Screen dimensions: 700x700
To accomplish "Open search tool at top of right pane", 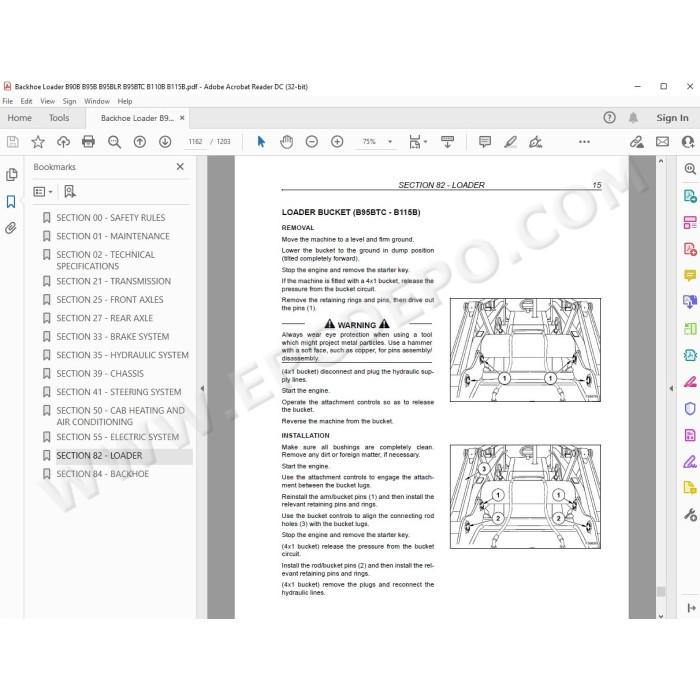I will point(690,169).
